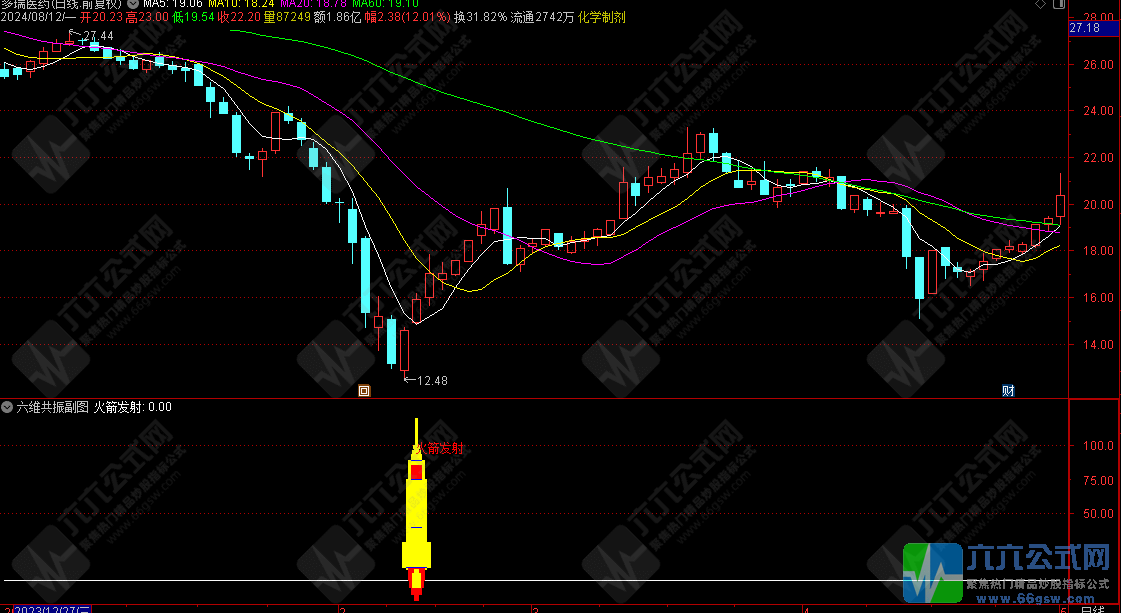Select the MA5: 19.06 label
This screenshot has height=613, width=1121.
tap(172, 4)
